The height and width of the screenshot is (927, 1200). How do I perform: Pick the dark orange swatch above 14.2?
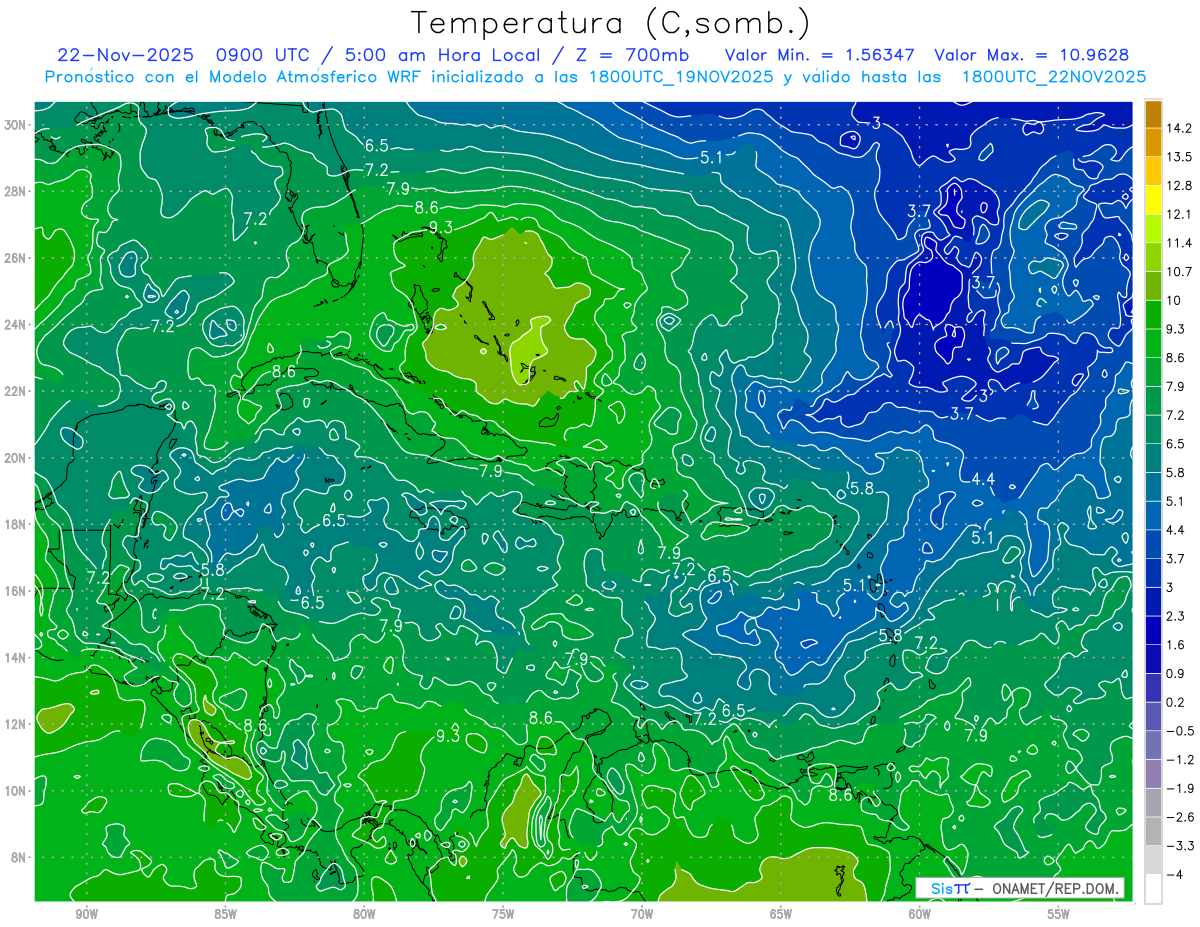point(1153,114)
